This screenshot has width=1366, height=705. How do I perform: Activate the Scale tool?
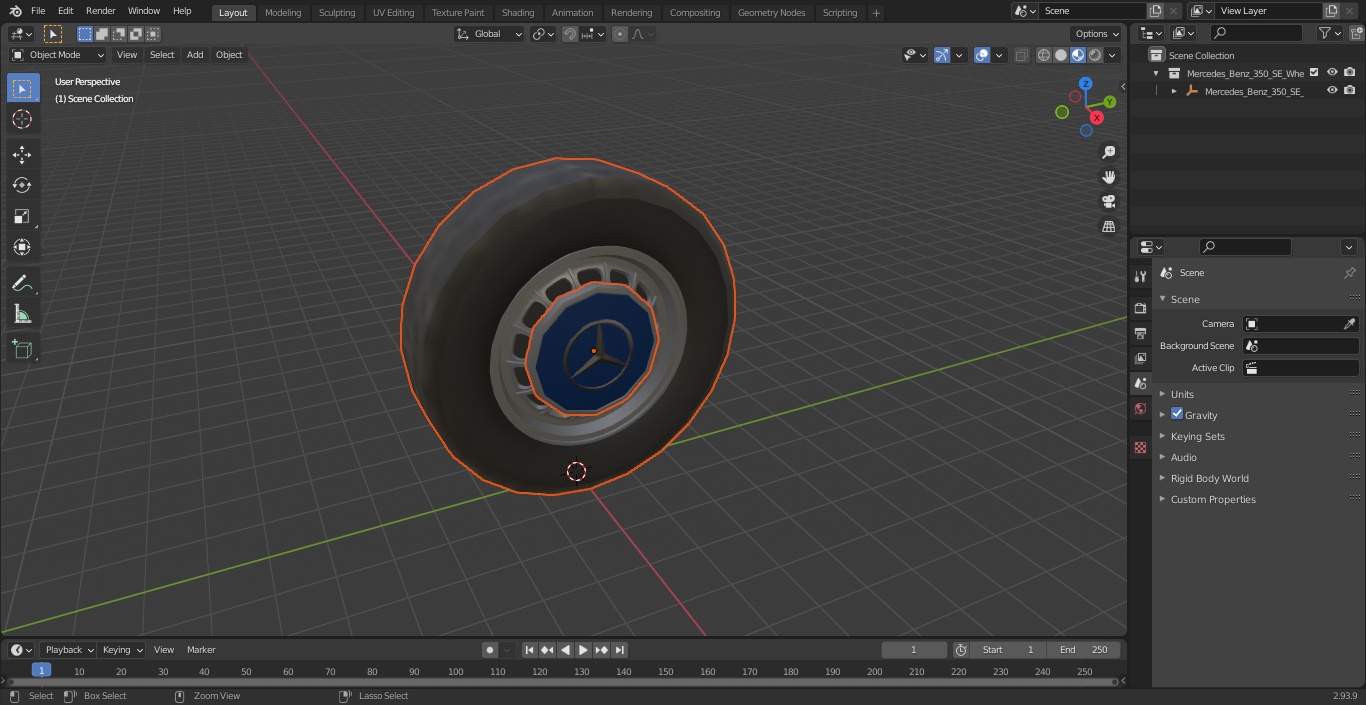pyautogui.click(x=22, y=216)
